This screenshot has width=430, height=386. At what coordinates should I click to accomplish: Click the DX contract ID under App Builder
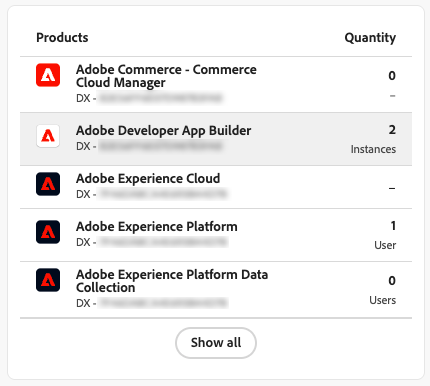(x=149, y=146)
